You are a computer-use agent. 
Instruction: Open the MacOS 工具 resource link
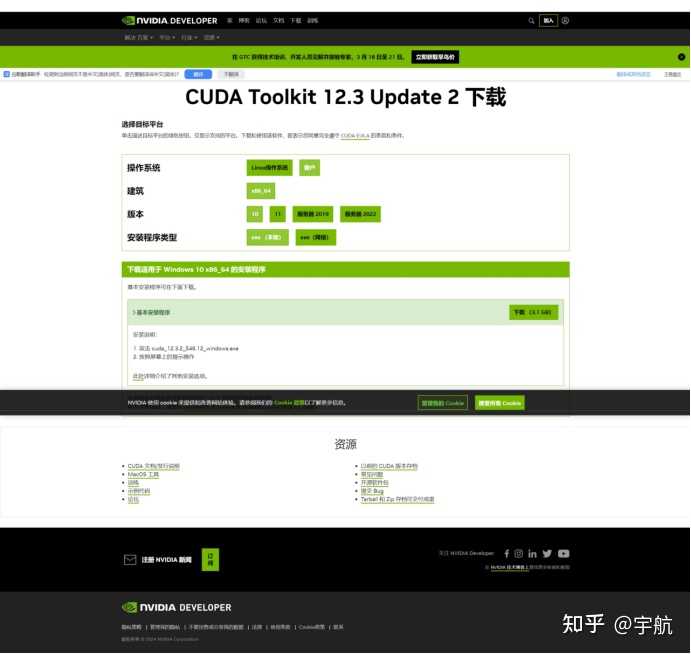point(143,475)
